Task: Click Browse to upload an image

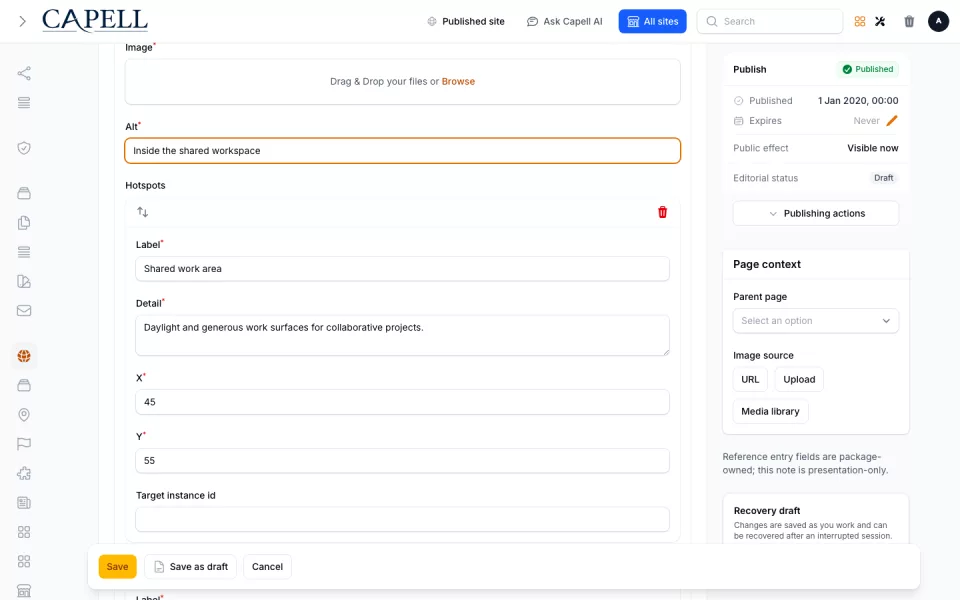Action: (x=458, y=81)
